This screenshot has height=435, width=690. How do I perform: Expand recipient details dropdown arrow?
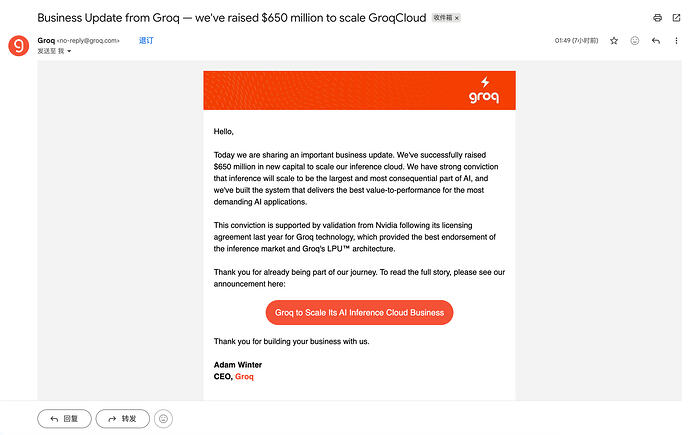pos(69,51)
